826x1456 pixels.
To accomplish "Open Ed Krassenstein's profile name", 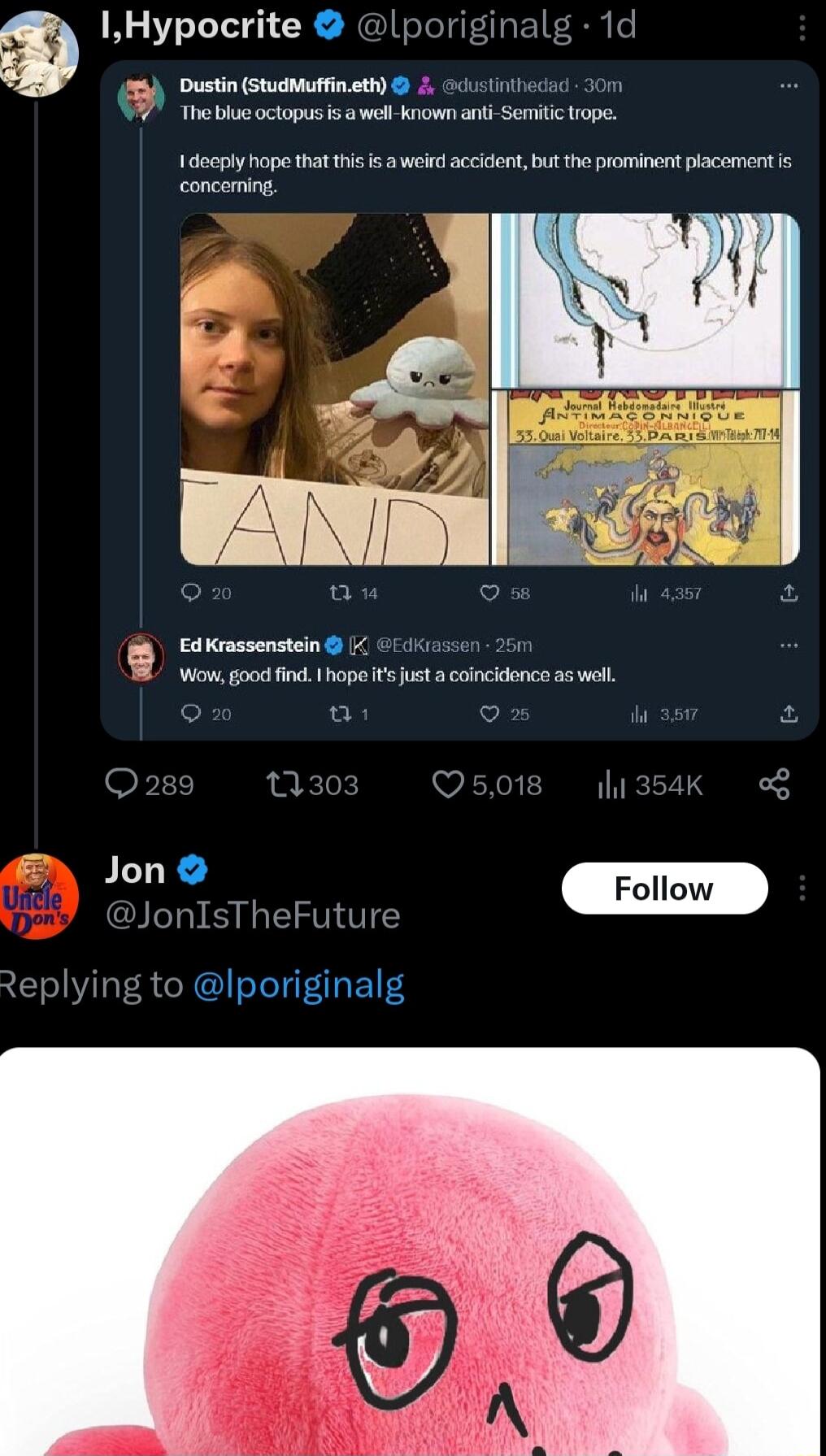I will (x=250, y=645).
